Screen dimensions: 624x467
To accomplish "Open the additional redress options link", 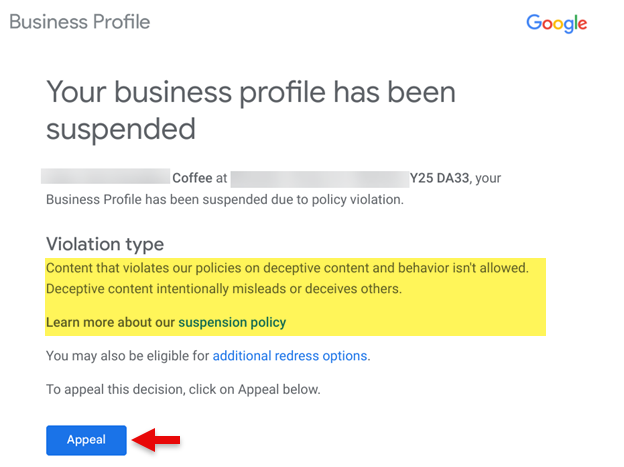I will [x=290, y=355].
